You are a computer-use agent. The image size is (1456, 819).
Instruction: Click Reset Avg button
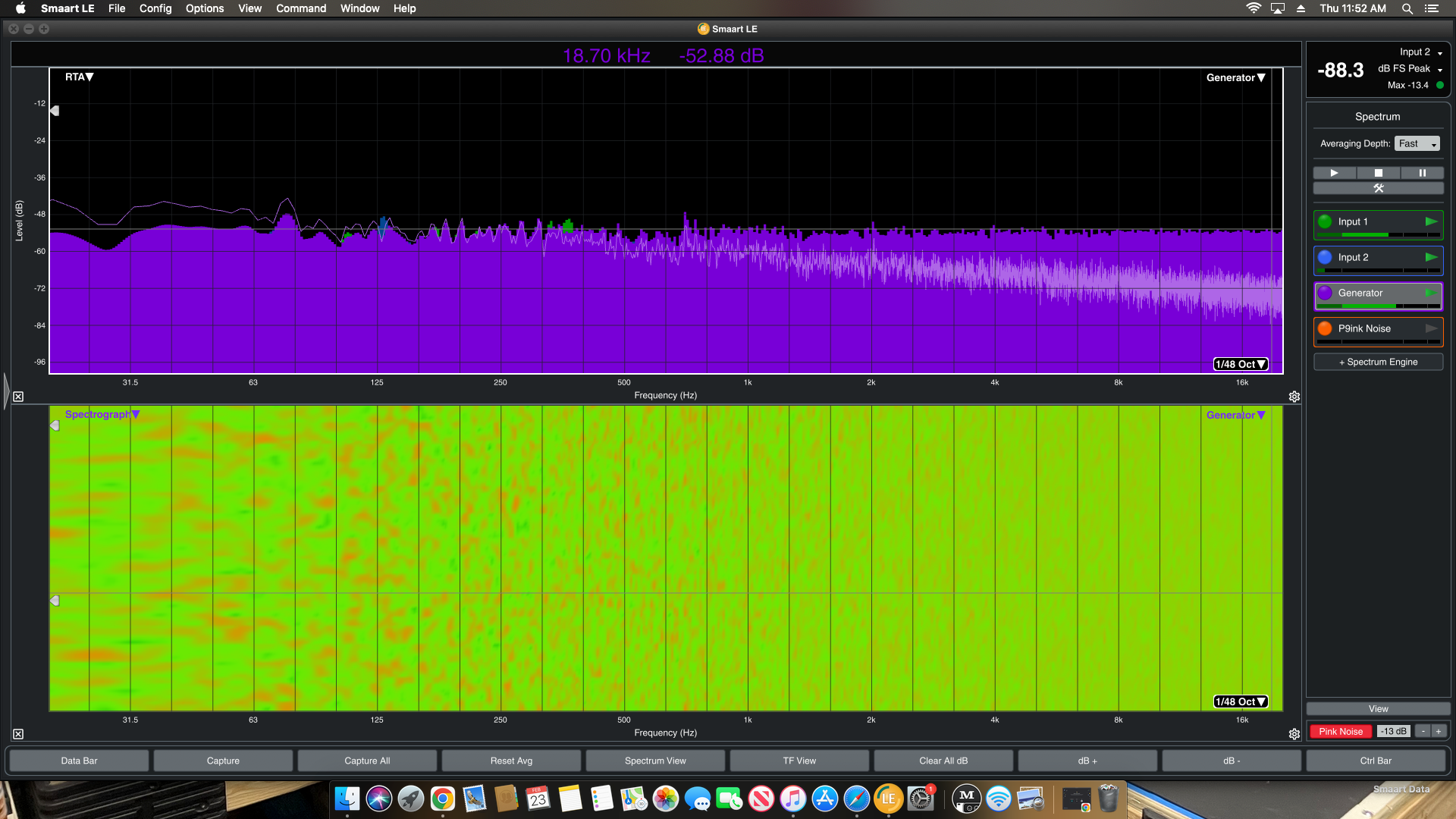pos(511,761)
